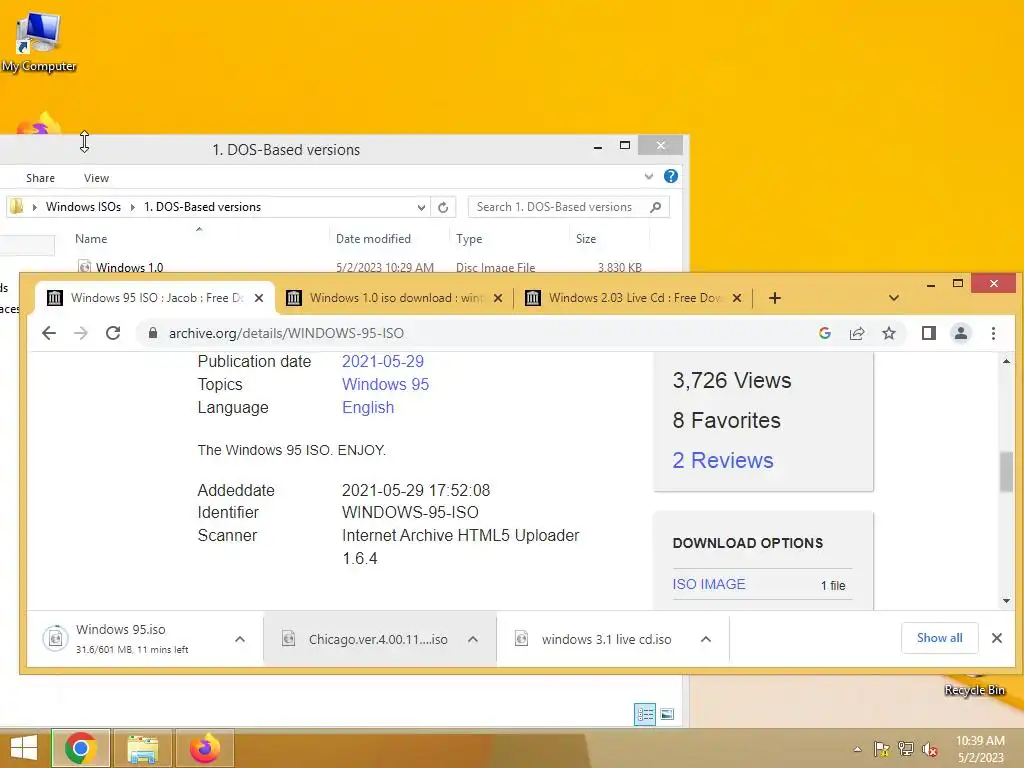Open Firefox from the taskbar

pos(205,748)
